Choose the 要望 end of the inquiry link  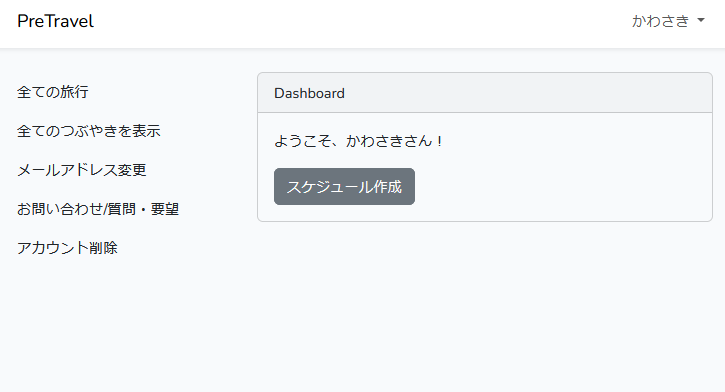point(165,209)
